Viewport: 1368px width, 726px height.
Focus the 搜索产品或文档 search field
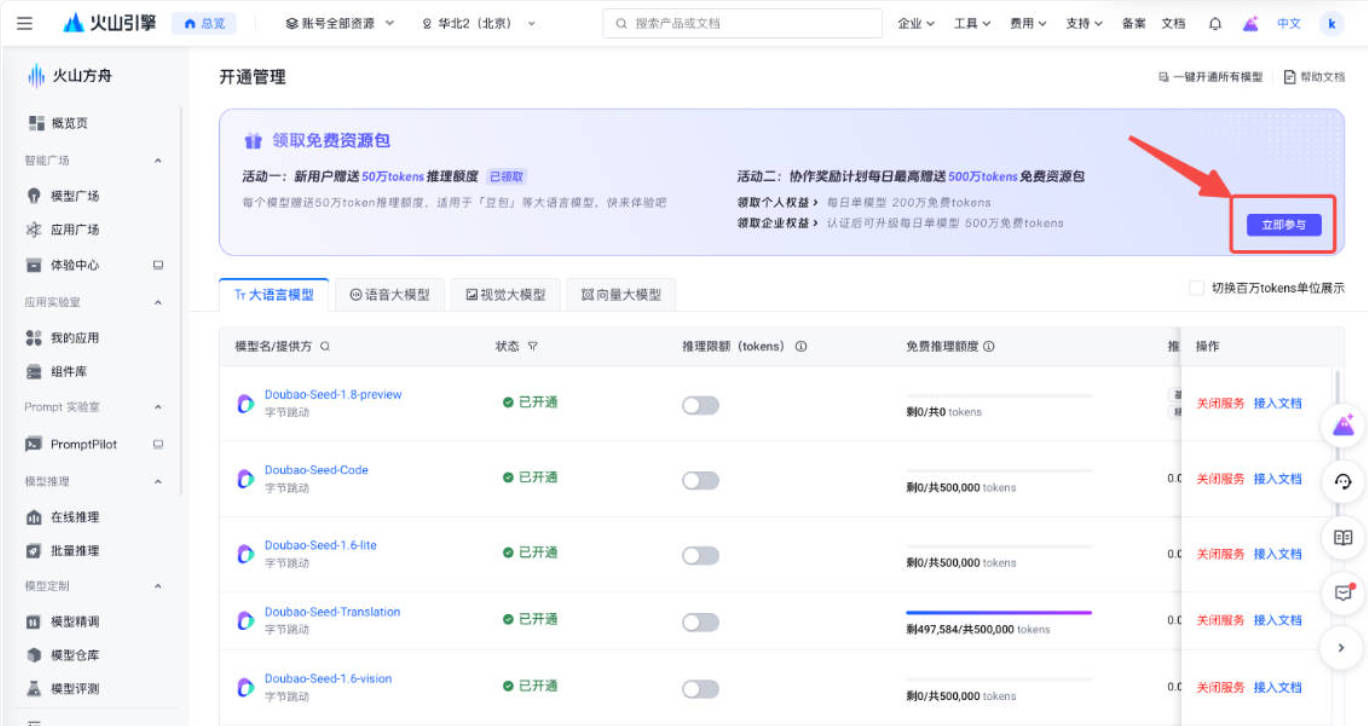coord(742,23)
